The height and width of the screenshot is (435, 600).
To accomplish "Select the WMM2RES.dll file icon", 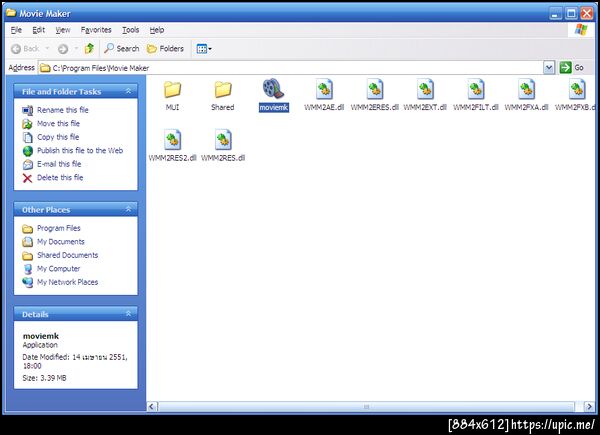I will (223, 140).
